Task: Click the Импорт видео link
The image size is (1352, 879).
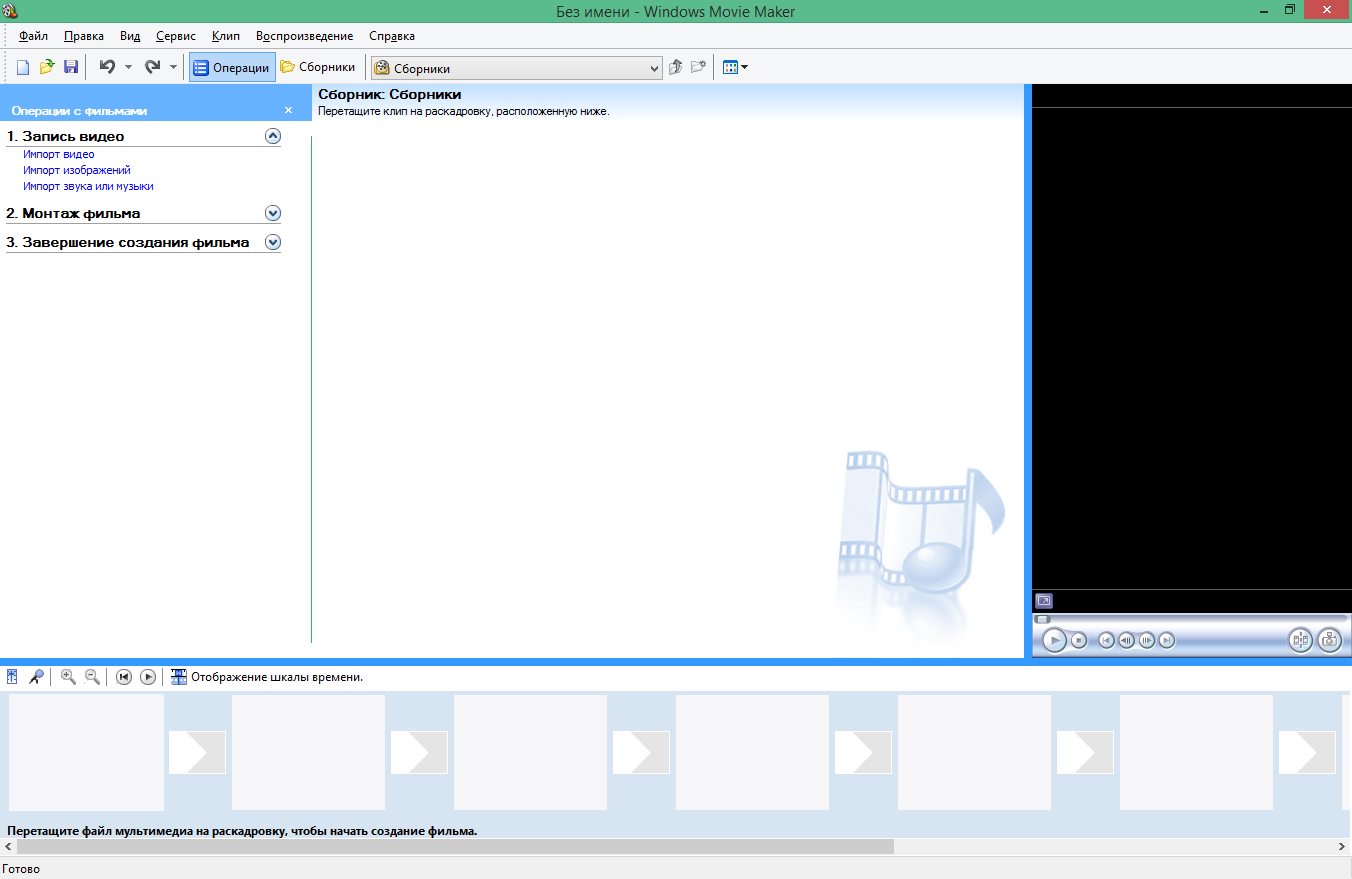Action: tap(58, 154)
